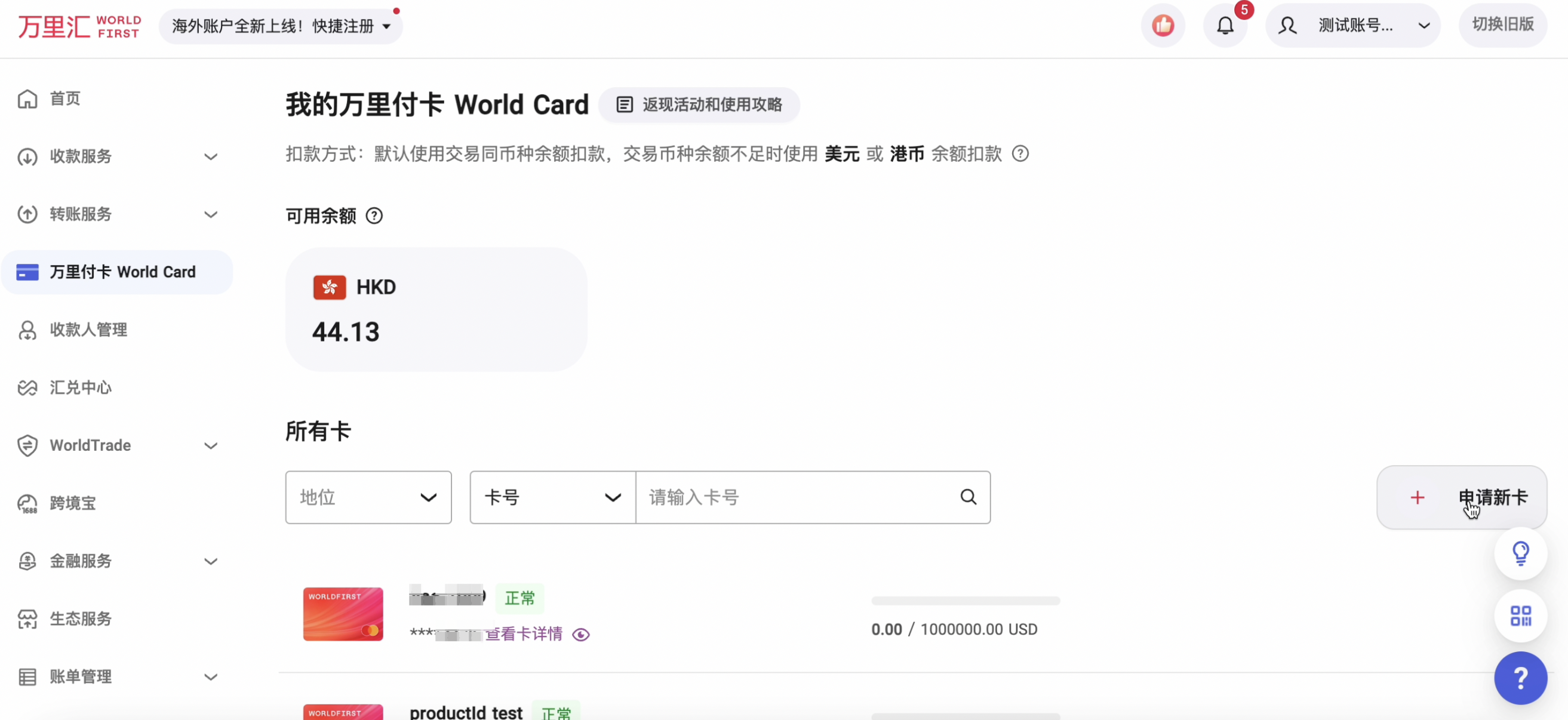The image size is (1568, 720).
Task: Click the 切换旧版 button
Action: pyautogui.click(x=1502, y=24)
